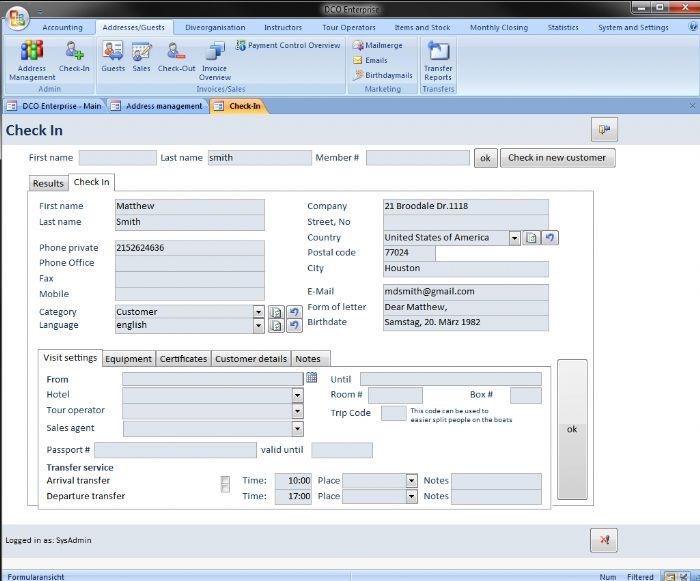
Task: Enable the Departure transfer checkbox
Action: [225, 490]
